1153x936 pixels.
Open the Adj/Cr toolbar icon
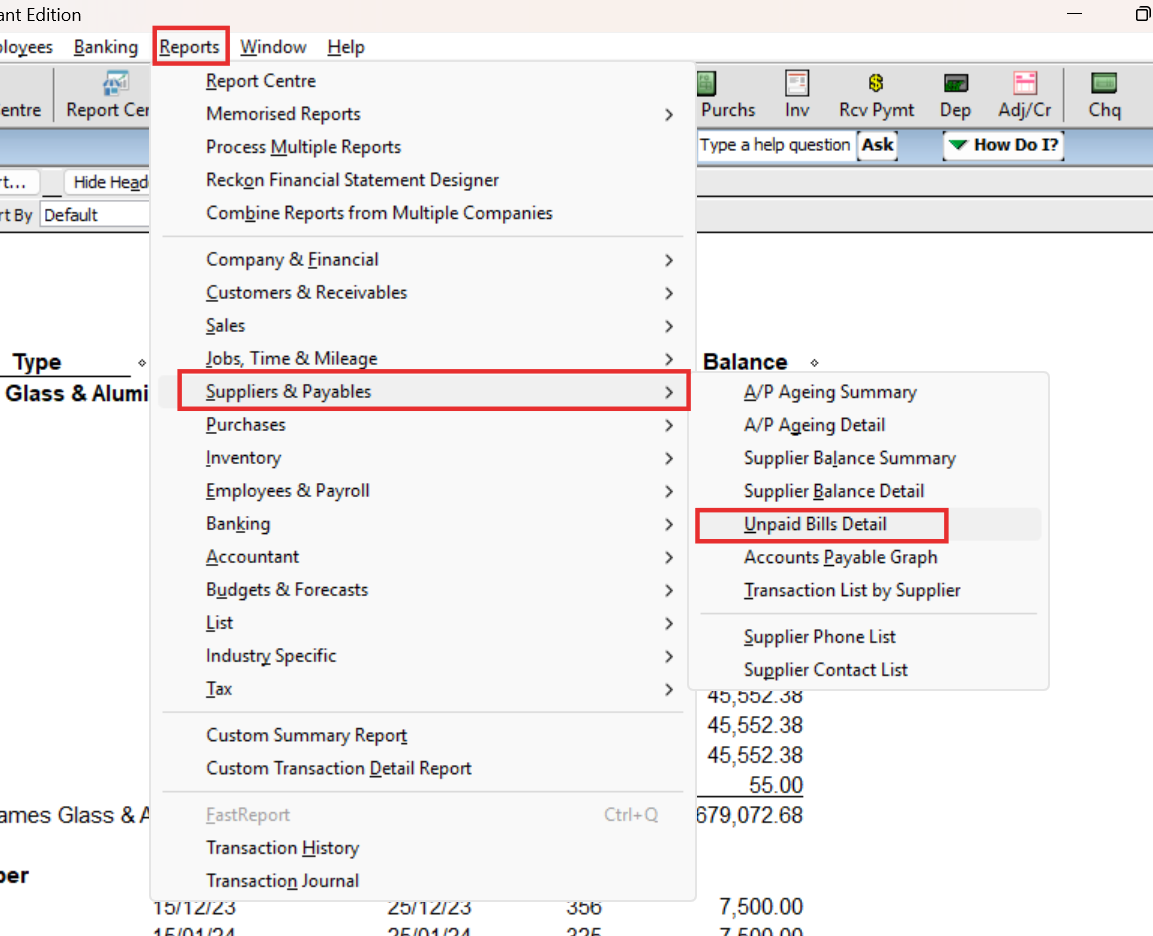click(x=1024, y=95)
